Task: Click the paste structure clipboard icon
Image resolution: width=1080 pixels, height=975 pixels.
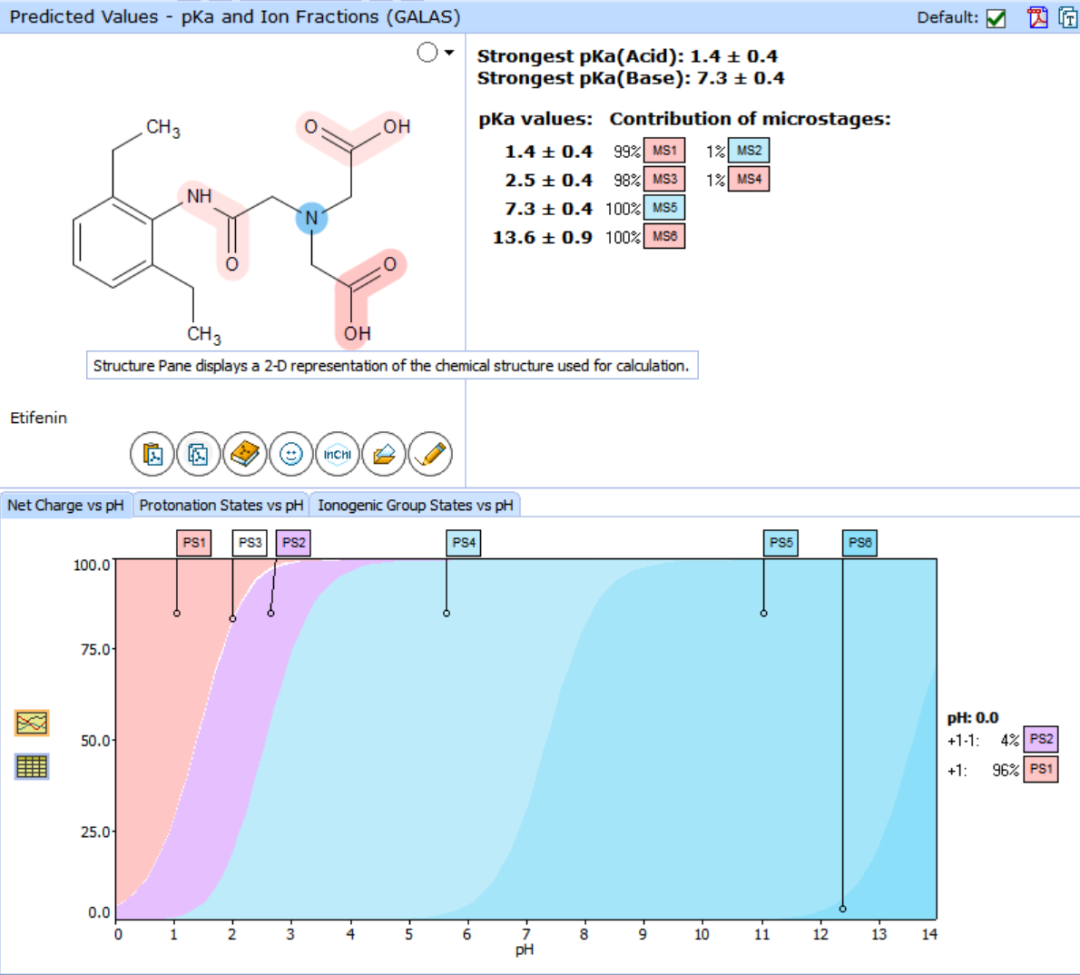Action: pos(152,454)
